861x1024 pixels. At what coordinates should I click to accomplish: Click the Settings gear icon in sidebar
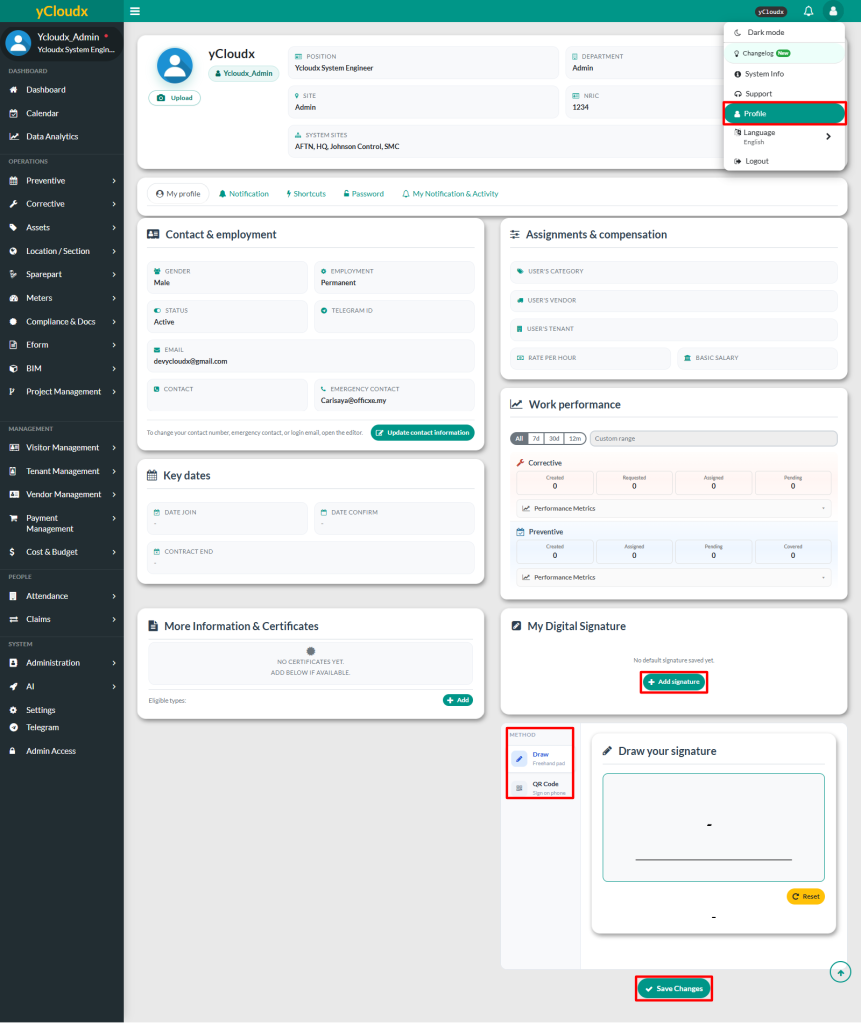(x=14, y=710)
